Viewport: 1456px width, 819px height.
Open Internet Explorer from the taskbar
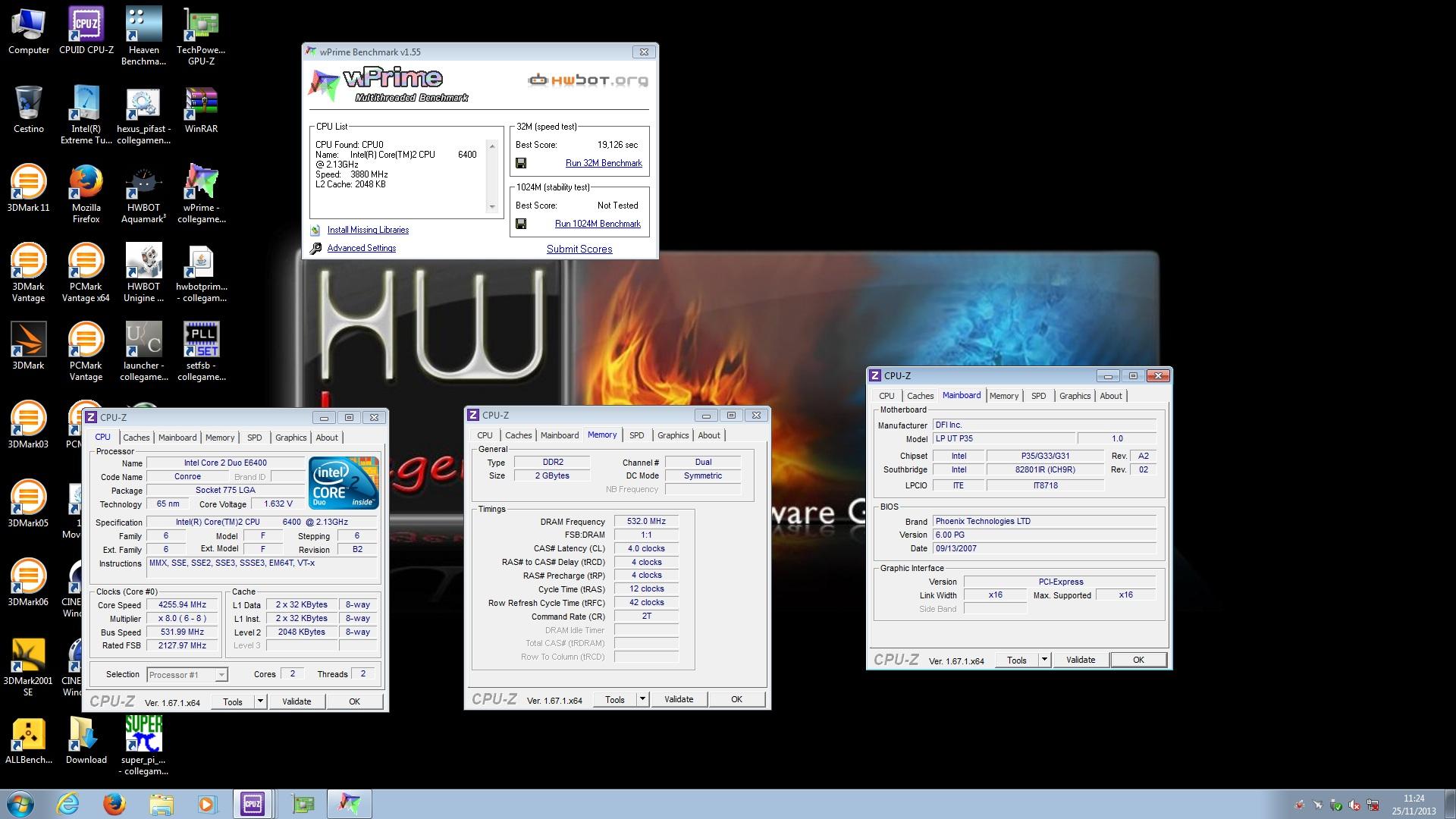(x=67, y=804)
